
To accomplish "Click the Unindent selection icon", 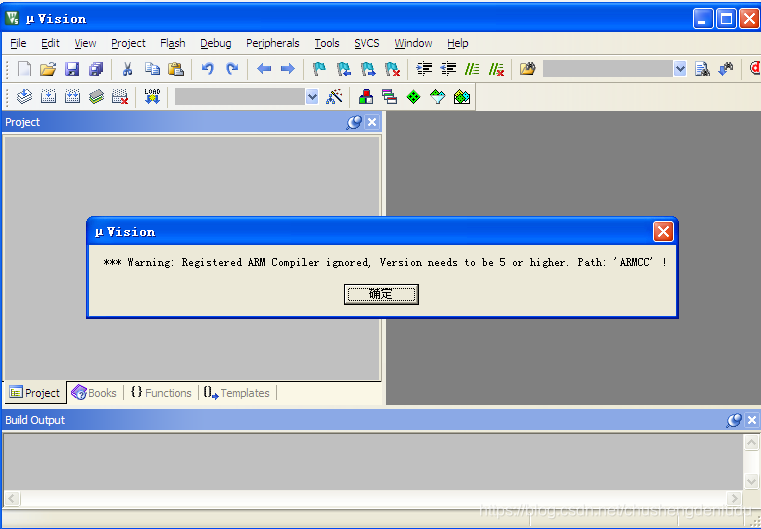I will point(448,69).
